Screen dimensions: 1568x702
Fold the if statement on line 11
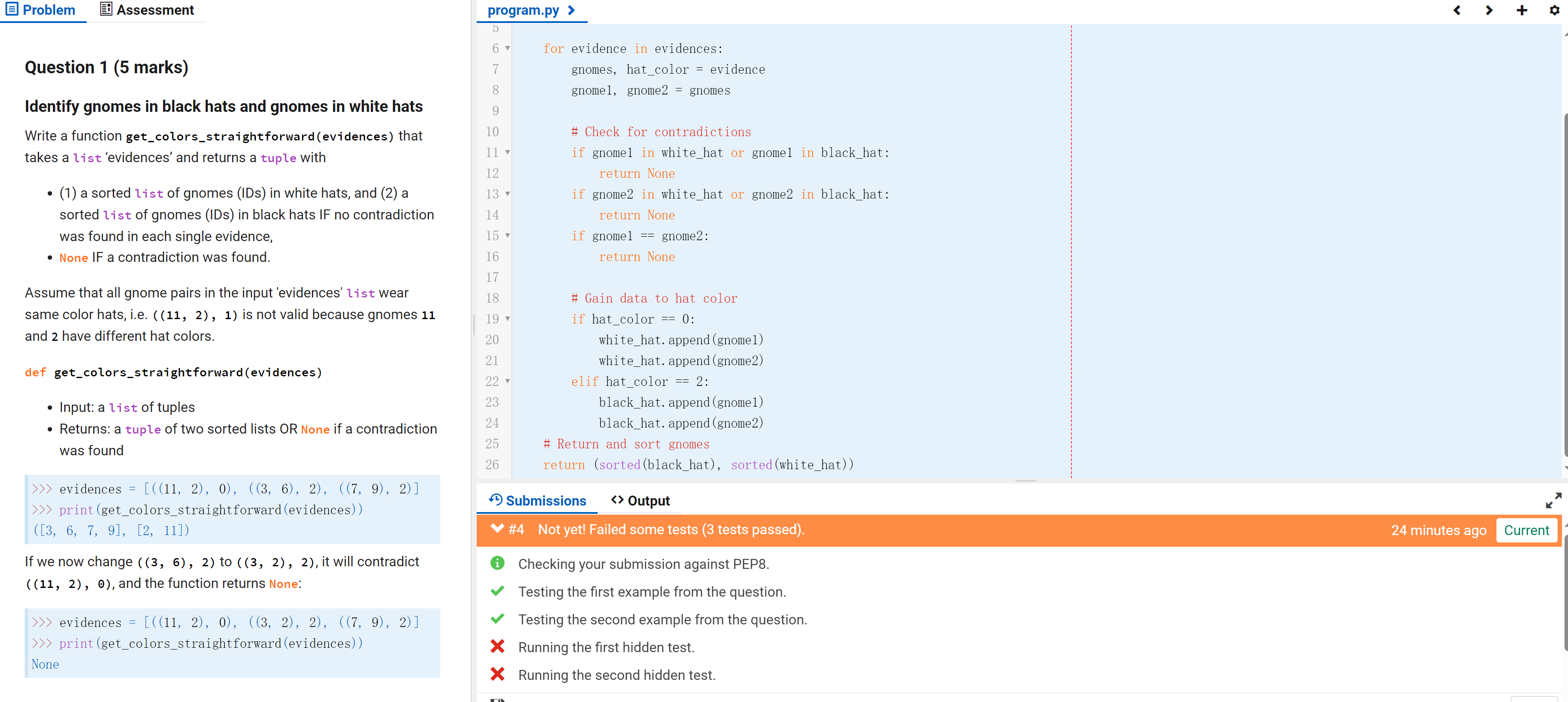[507, 153]
